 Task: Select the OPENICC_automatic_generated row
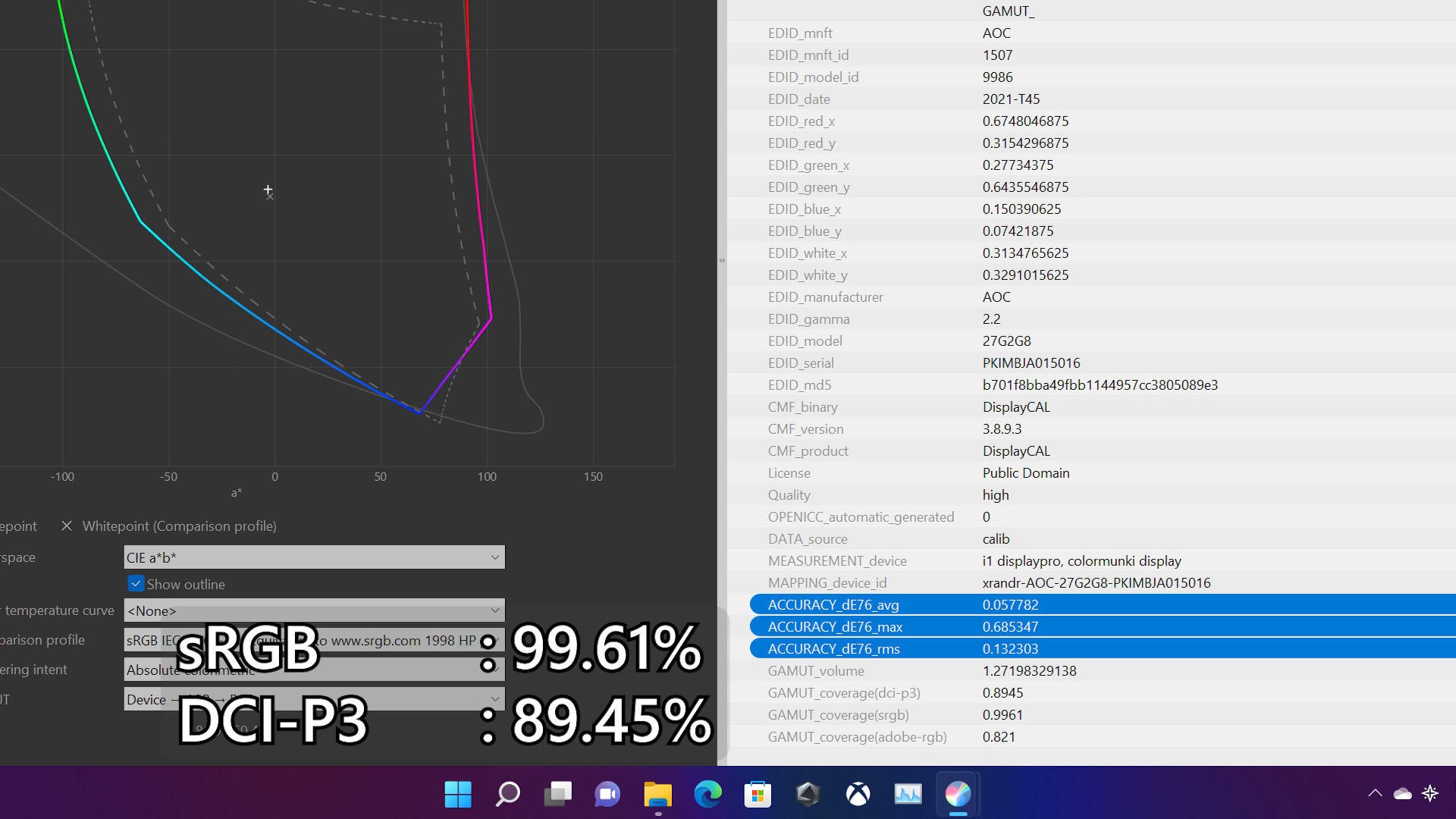[1091, 516]
